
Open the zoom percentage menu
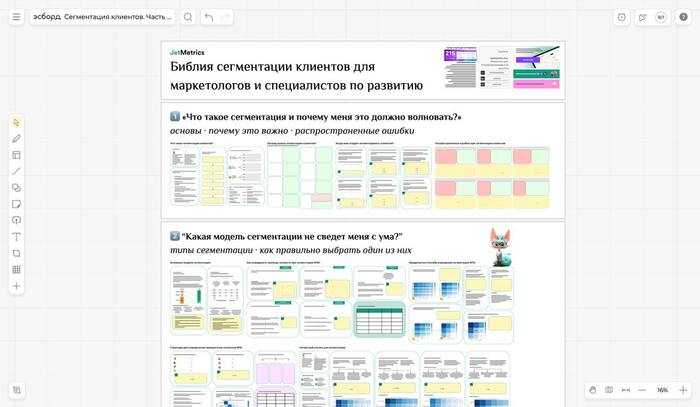[662, 390]
